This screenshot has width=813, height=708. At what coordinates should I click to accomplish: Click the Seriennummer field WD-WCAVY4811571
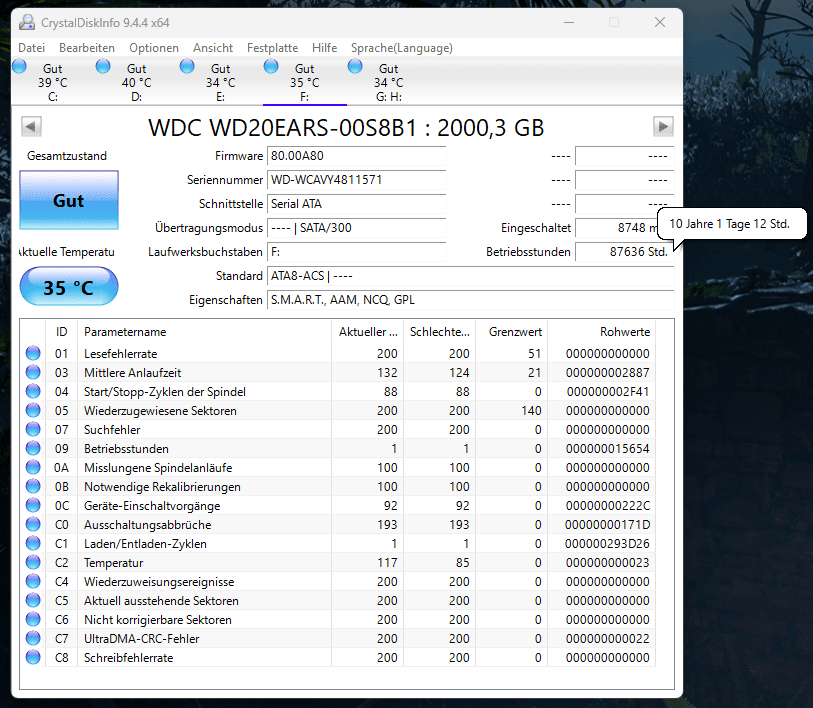point(357,180)
